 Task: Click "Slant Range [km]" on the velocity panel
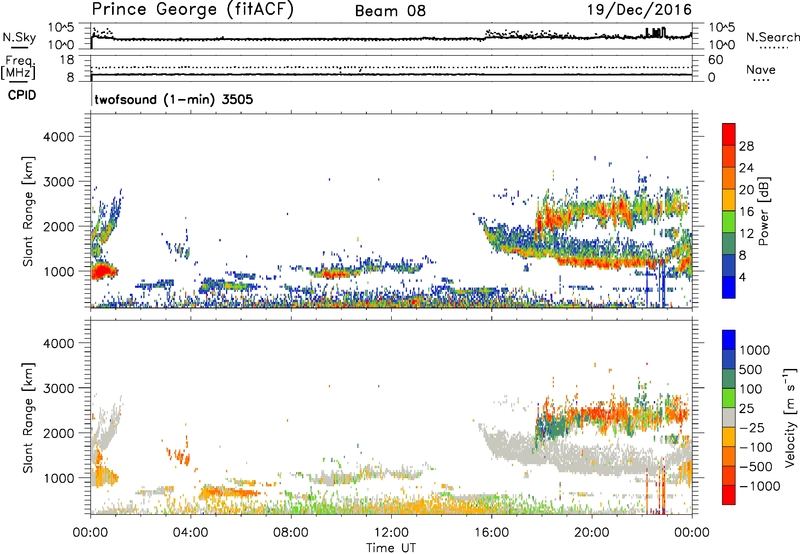tap(28, 418)
